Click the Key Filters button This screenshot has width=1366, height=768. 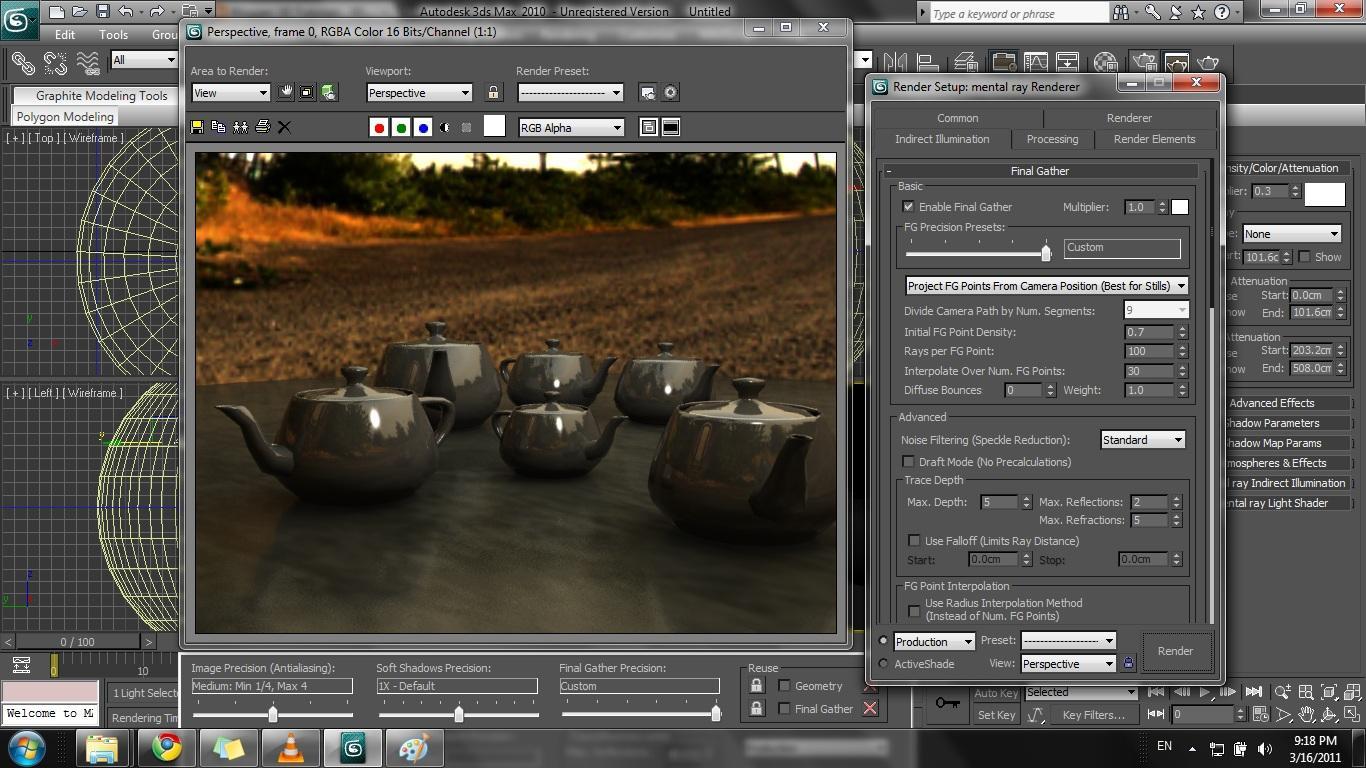pos(1093,715)
